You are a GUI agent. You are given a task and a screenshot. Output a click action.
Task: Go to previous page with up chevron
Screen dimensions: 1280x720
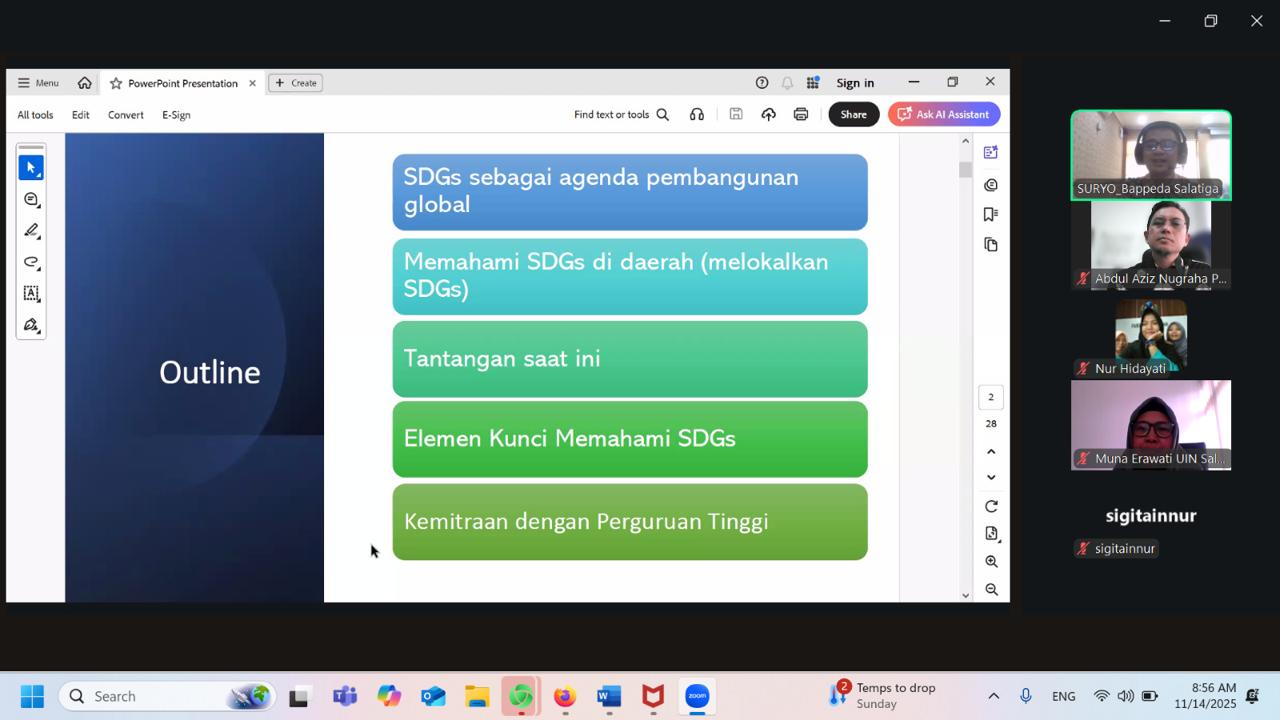coord(991,452)
